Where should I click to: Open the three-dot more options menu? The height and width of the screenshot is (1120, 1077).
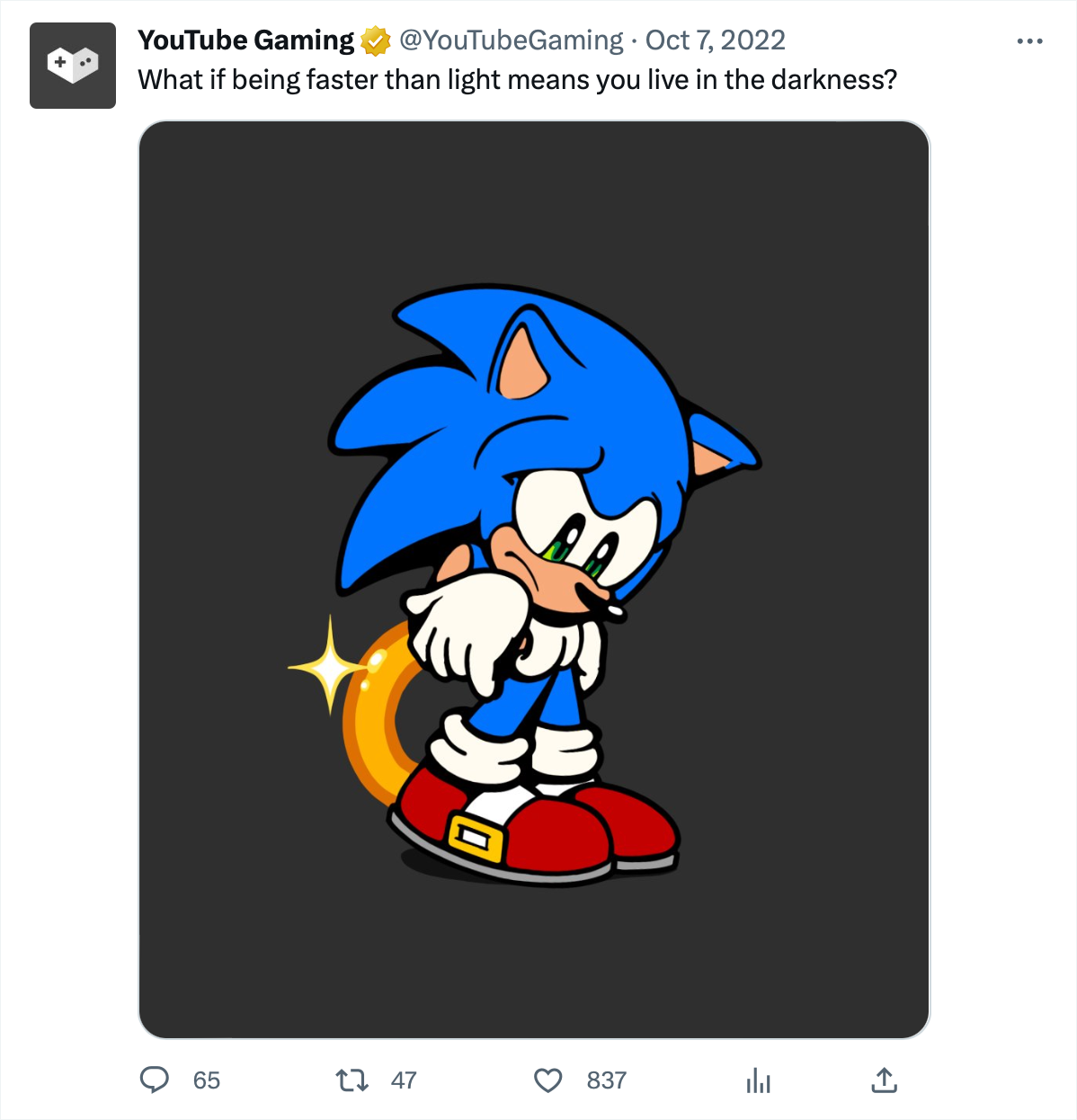pyautogui.click(x=1029, y=41)
